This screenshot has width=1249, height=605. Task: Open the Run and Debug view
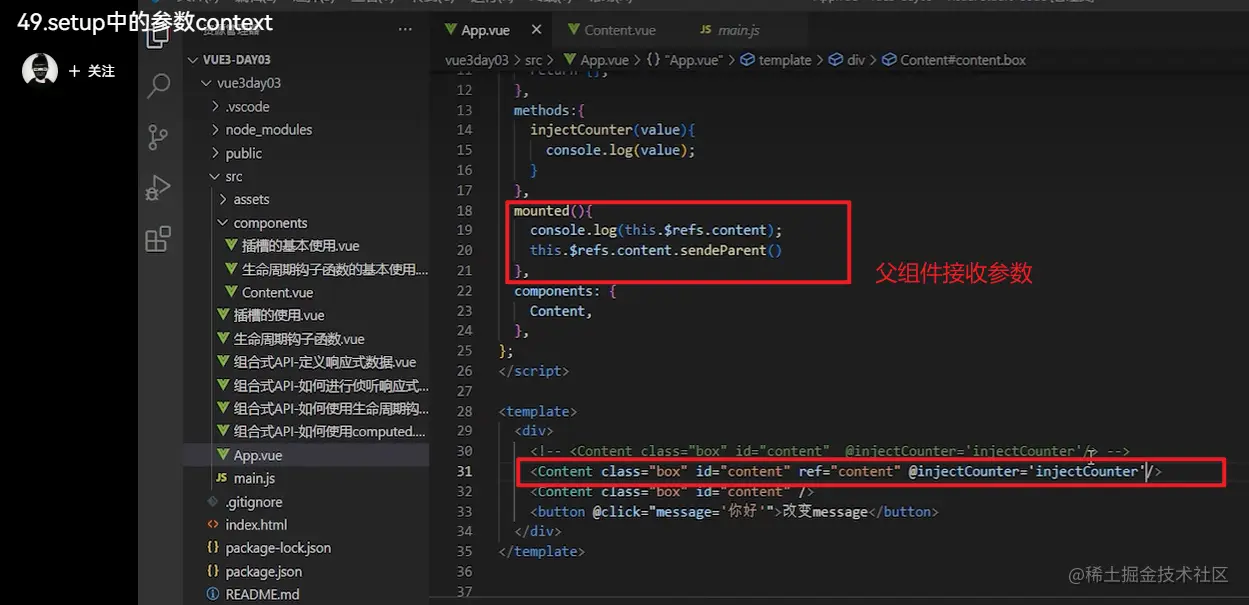click(x=158, y=188)
